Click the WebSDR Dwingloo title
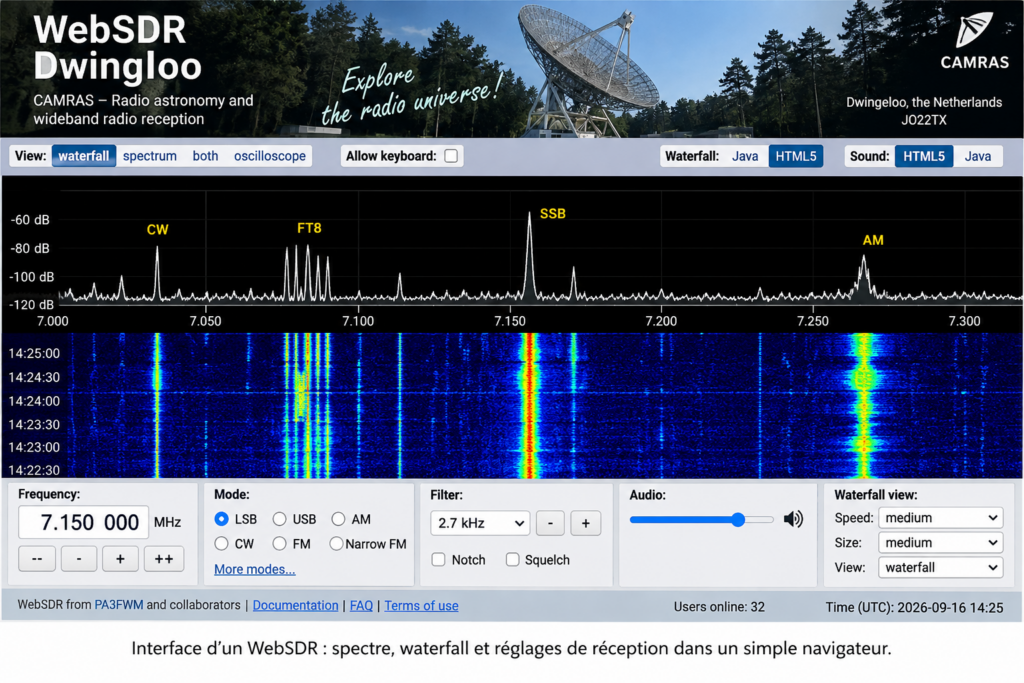 pyautogui.click(x=118, y=48)
